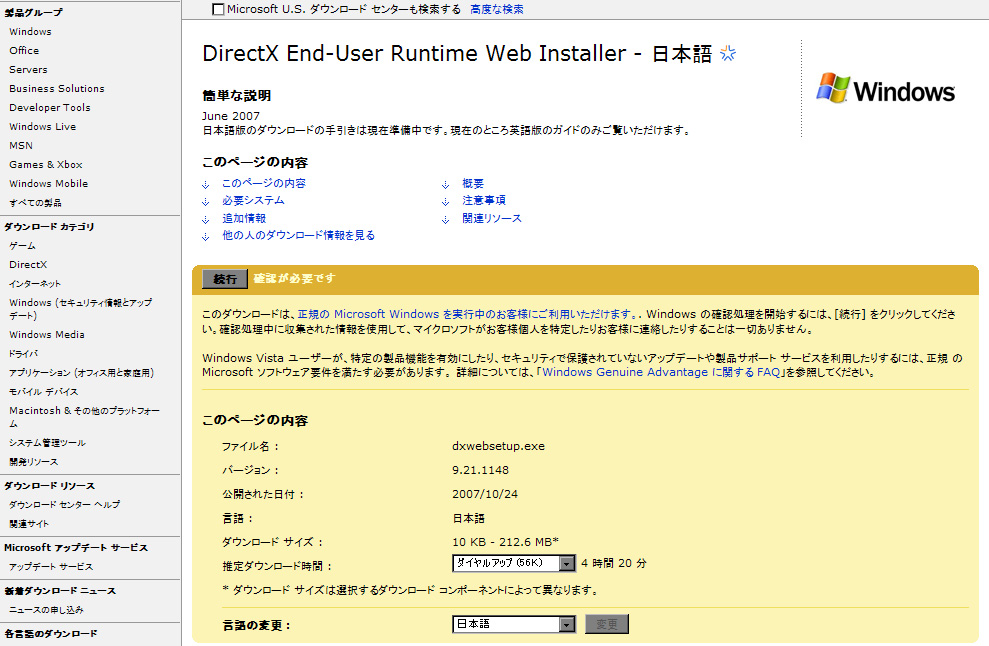
Task: Click release date 2007/10/24
Action: (485, 494)
